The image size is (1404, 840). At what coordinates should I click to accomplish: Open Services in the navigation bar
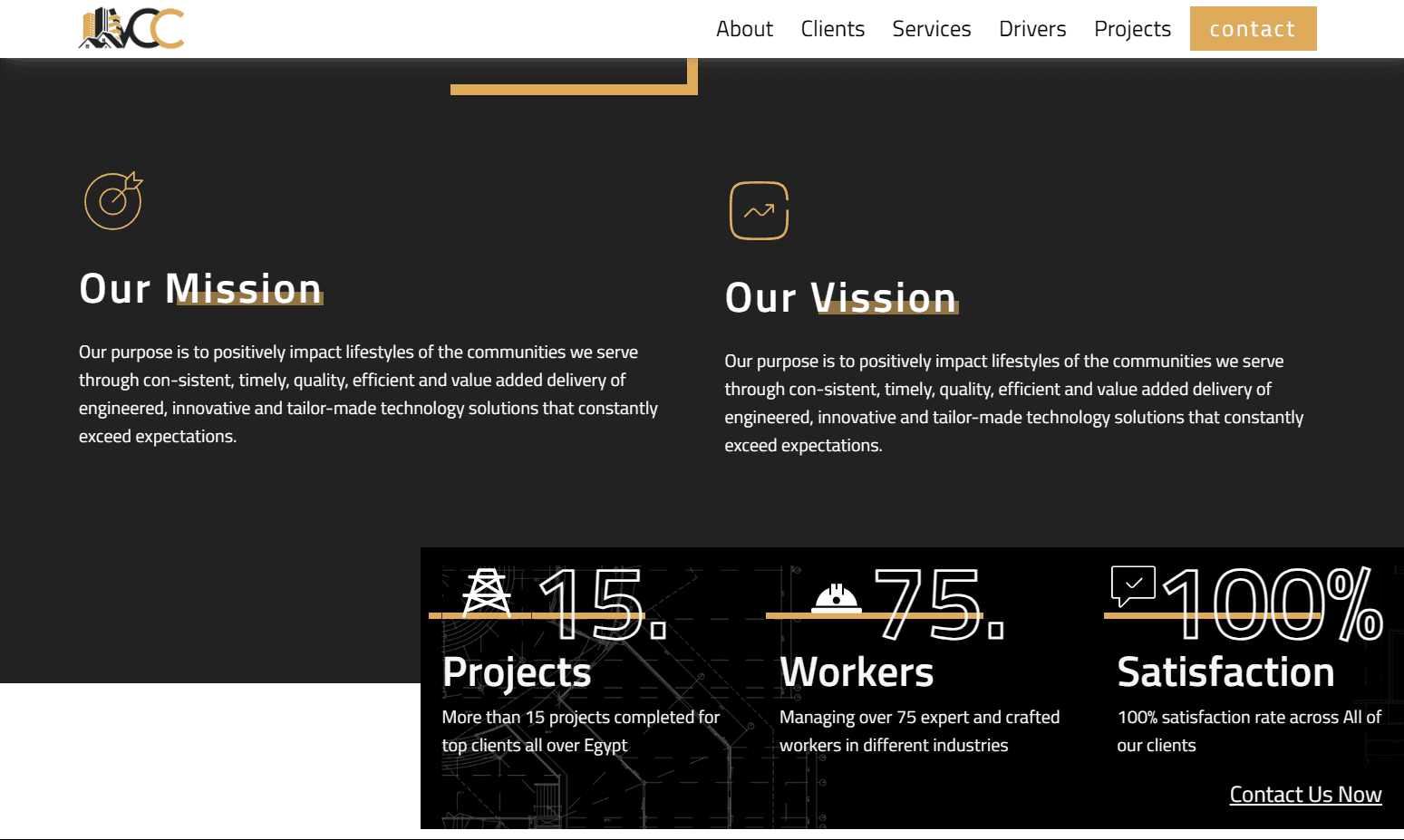click(931, 29)
